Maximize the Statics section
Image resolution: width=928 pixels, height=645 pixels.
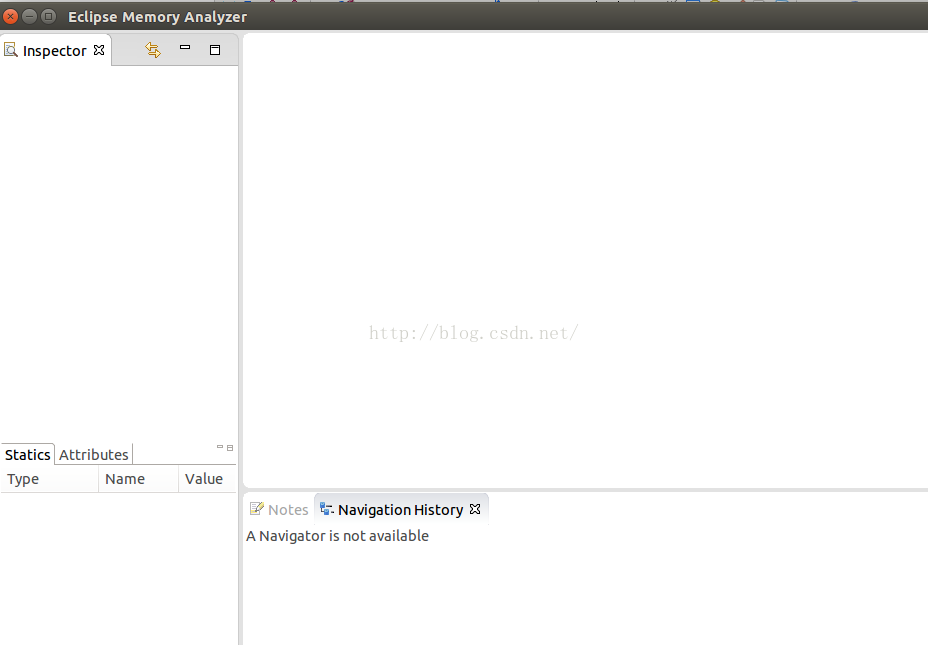[230, 448]
